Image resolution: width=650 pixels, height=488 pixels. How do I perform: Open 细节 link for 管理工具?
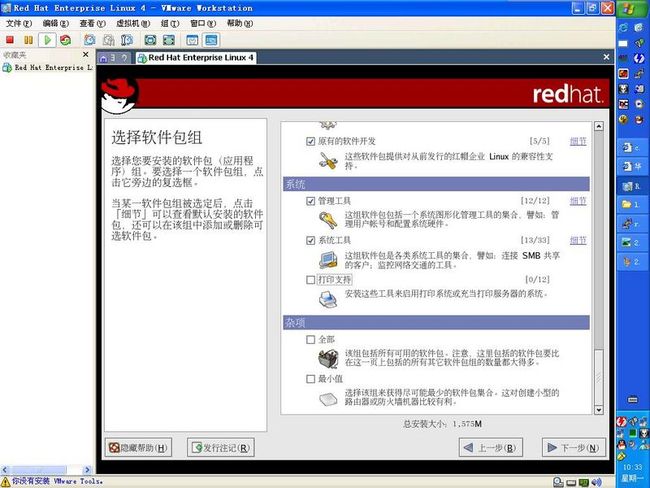pyautogui.click(x=578, y=202)
